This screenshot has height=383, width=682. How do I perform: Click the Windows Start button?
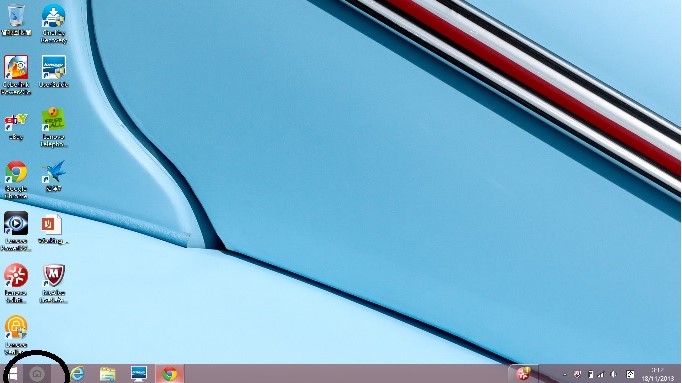coord(12,374)
